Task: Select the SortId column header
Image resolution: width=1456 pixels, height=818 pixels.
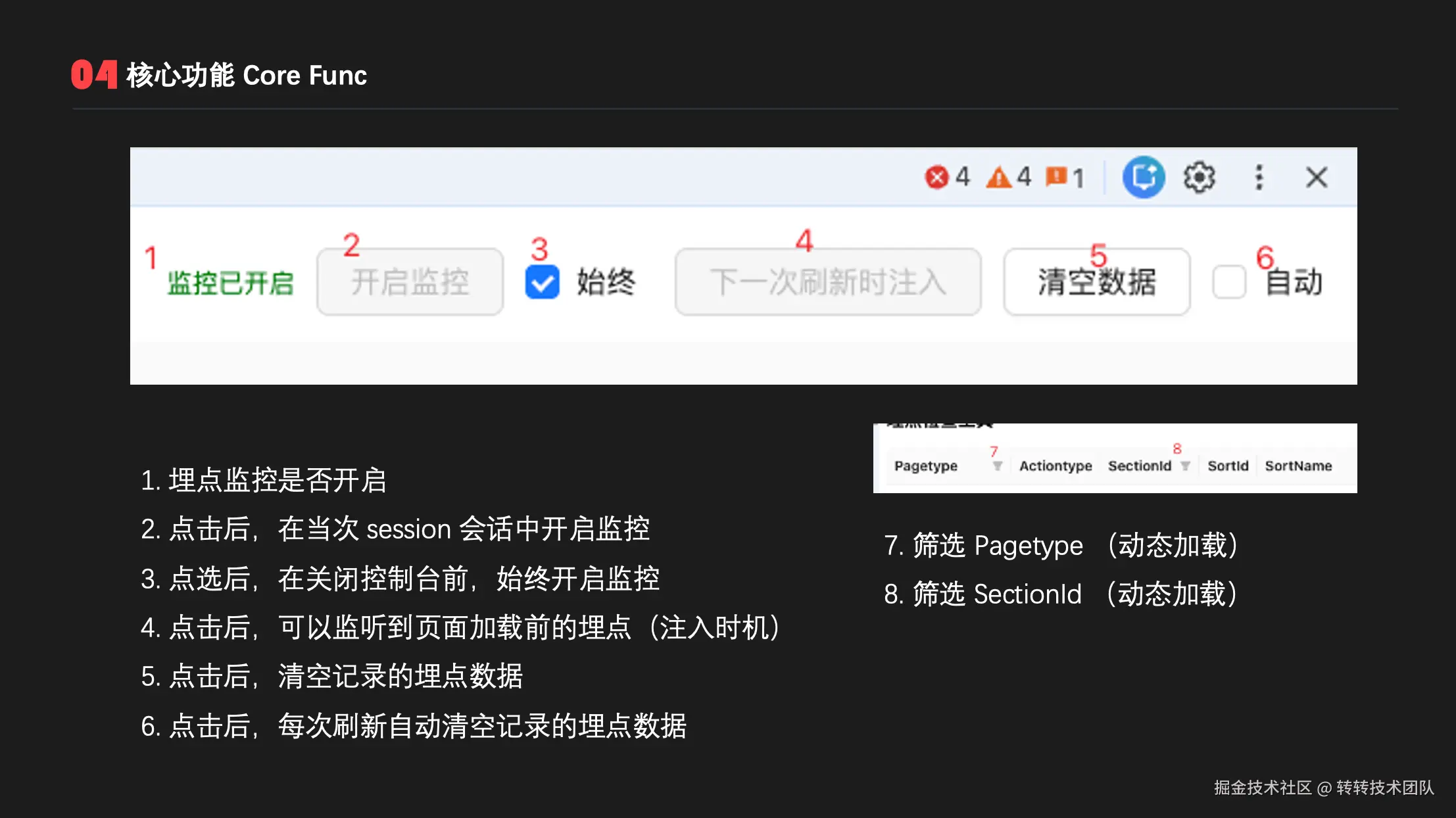Action: coord(1227,466)
